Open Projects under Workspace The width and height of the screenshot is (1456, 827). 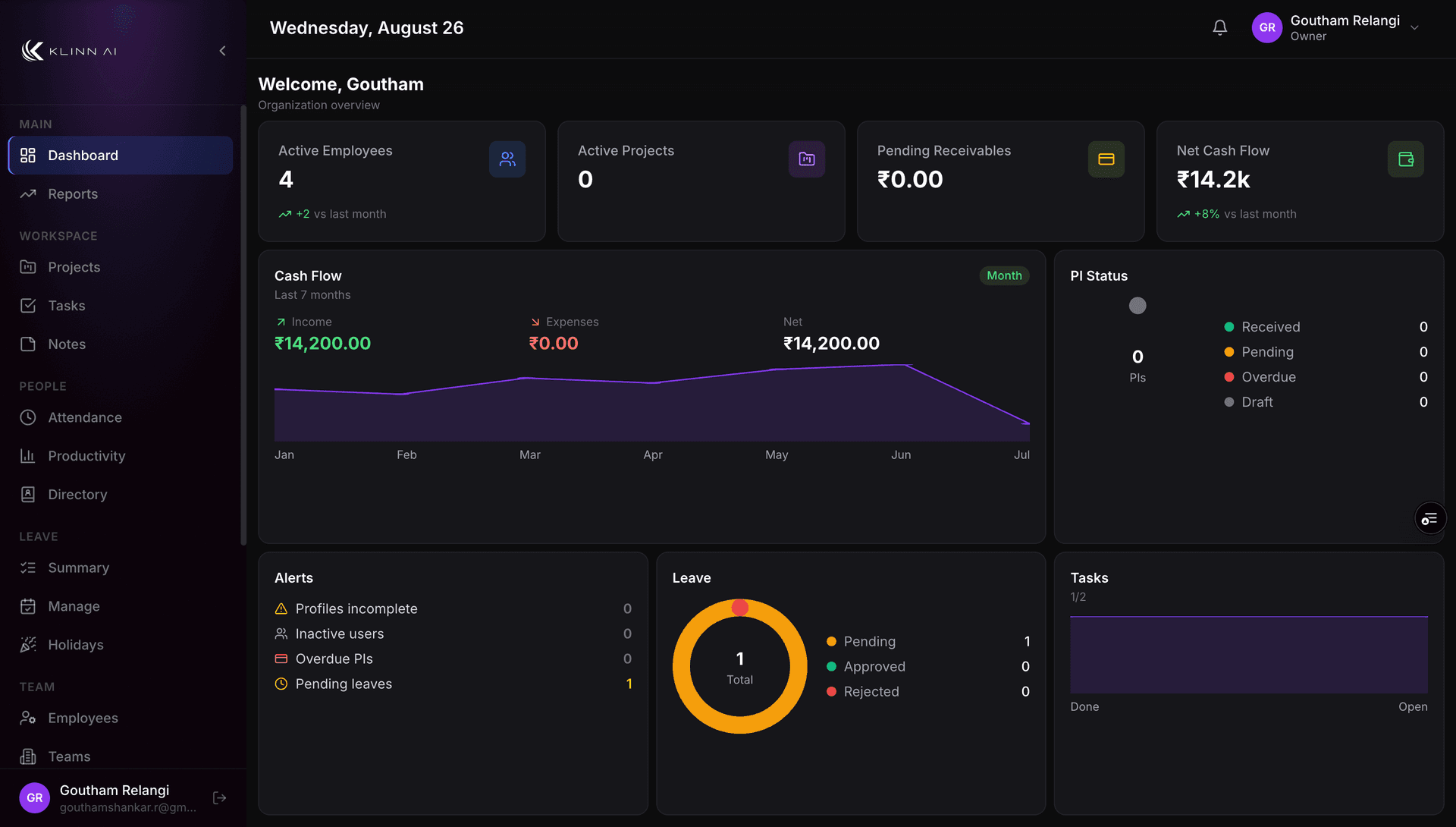click(x=121, y=267)
